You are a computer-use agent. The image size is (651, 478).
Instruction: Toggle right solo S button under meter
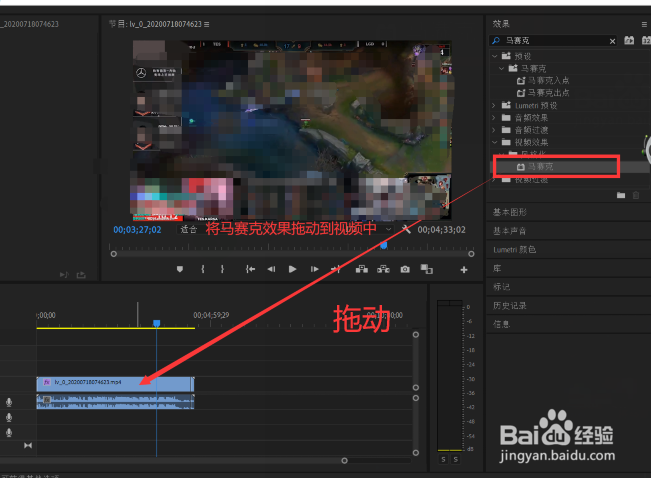pos(456,459)
